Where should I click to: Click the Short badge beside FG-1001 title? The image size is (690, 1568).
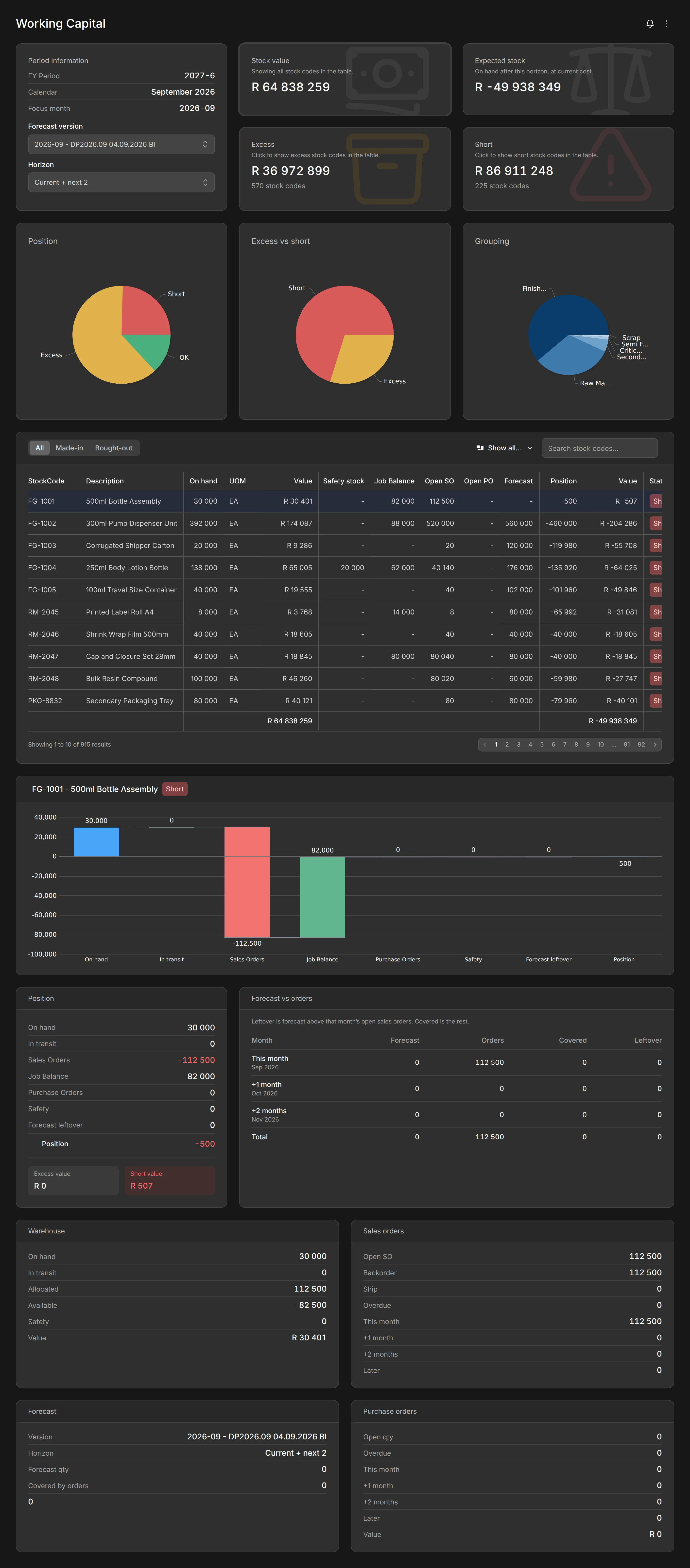(x=175, y=789)
